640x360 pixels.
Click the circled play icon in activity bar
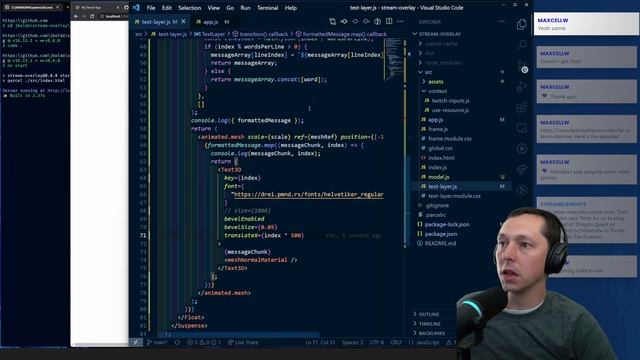[x=521, y=149]
